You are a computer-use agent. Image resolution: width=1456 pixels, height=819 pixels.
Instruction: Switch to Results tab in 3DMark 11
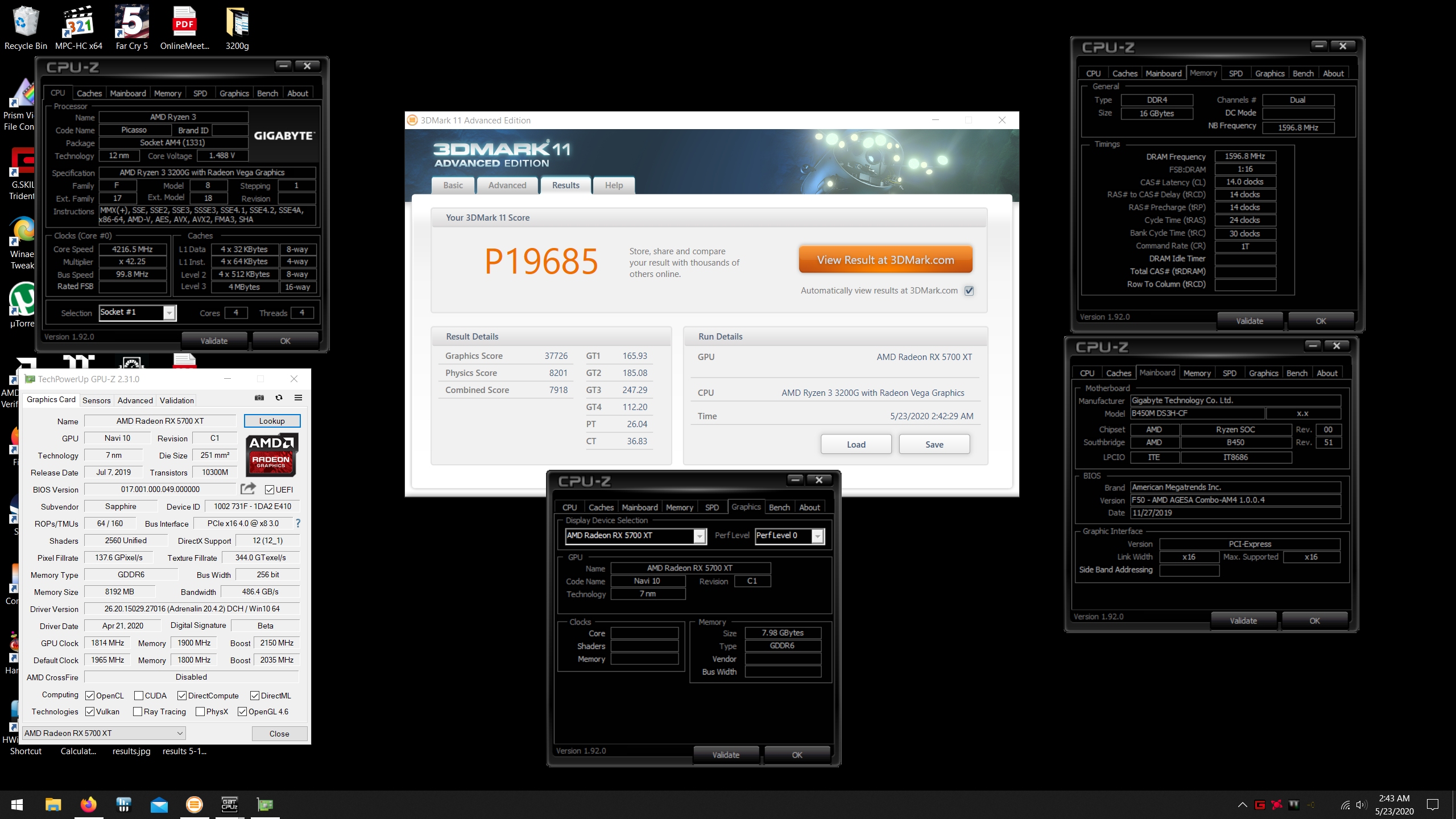565,185
